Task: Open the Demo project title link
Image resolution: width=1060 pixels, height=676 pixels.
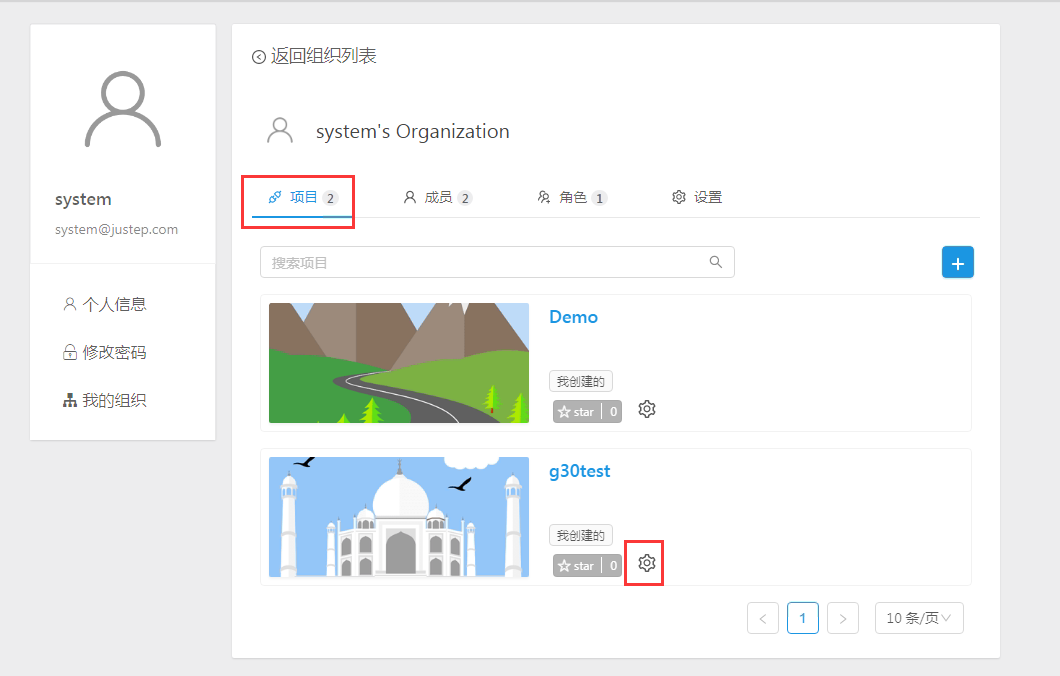Action: (x=573, y=317)
